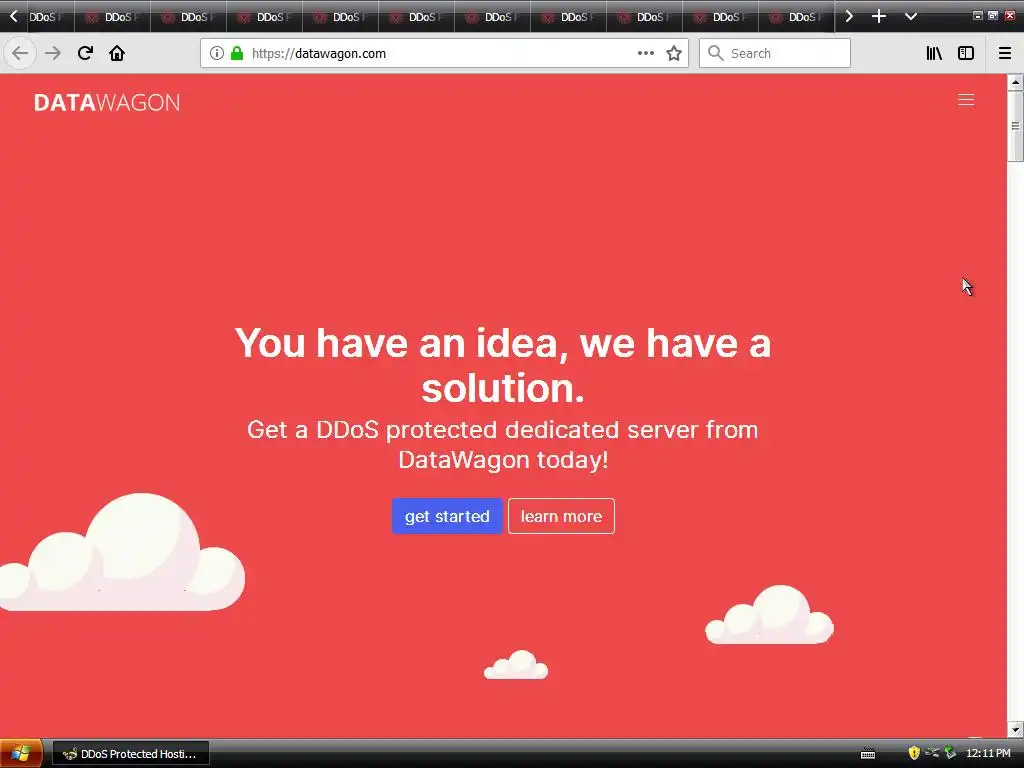Click the green secure connection padlock
The width and height of the screenshot is (1024, 768).
click(x=237, y=54)
